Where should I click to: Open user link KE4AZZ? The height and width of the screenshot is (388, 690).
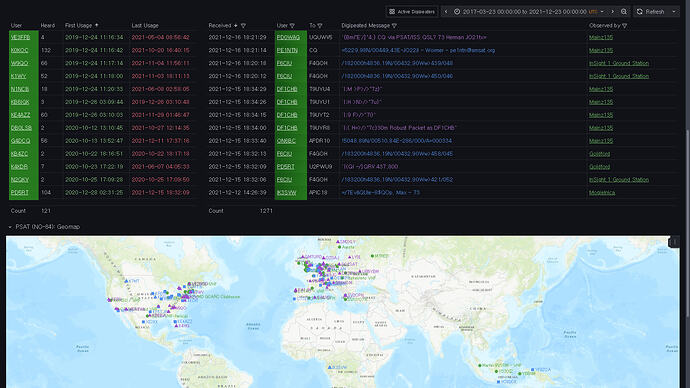pyautogui.click(x=21, y=115)
